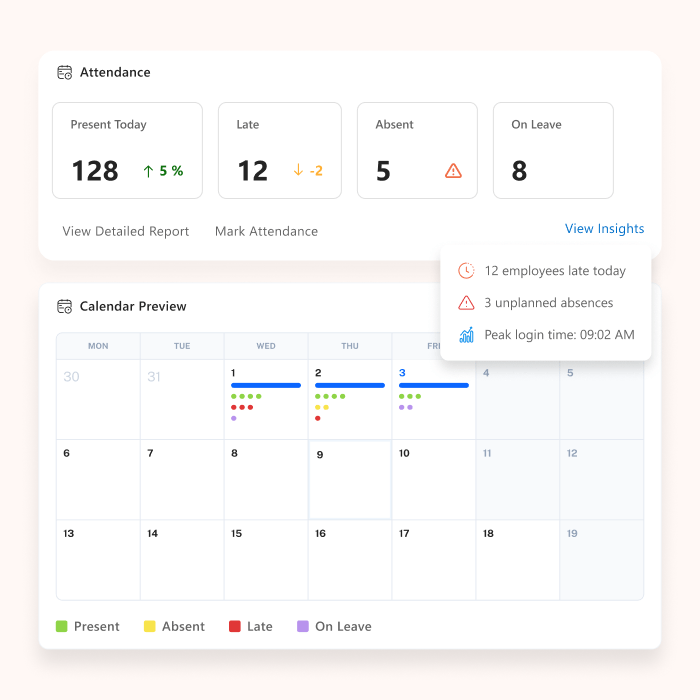
Task: Click the green up arrow beside 5 %
Action: (x=149, y=171)
